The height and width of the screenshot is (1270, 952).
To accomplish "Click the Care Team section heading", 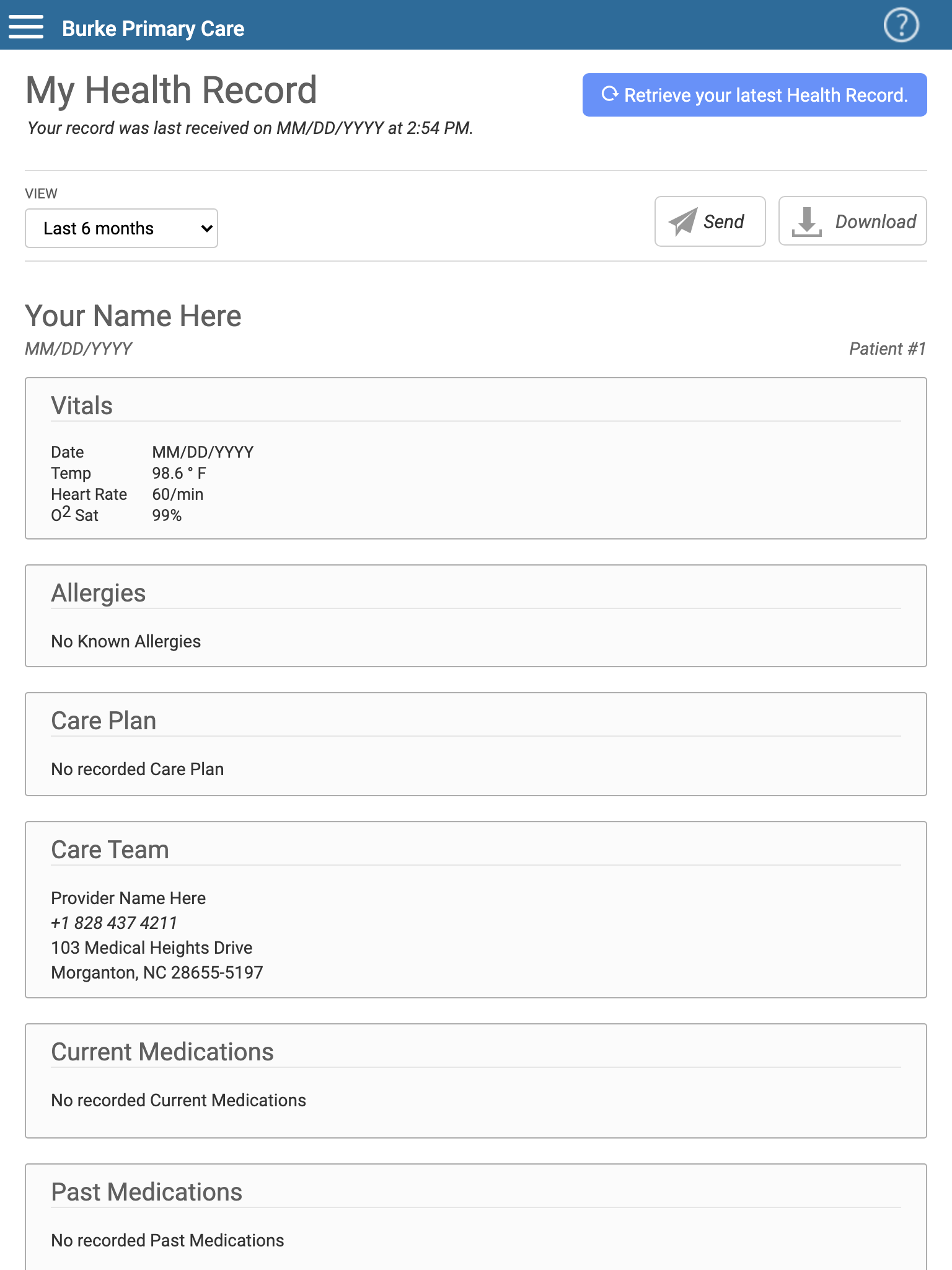I will coord(110,850).
